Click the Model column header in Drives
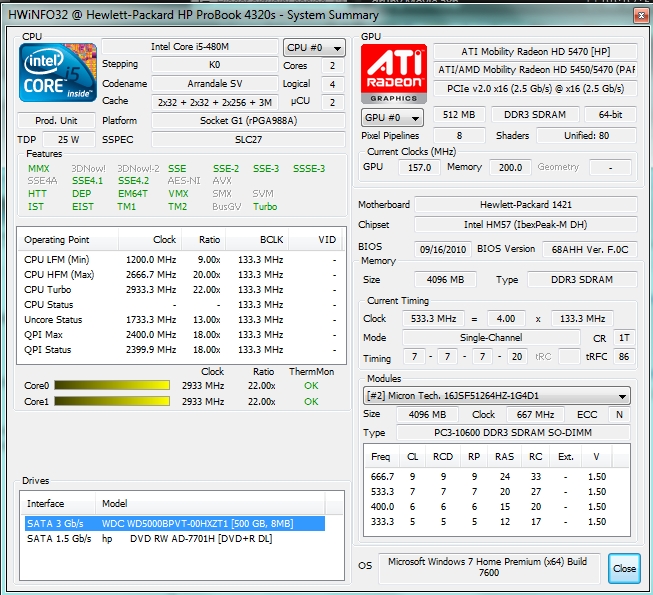653x595 pixels. tap(210, 503)
